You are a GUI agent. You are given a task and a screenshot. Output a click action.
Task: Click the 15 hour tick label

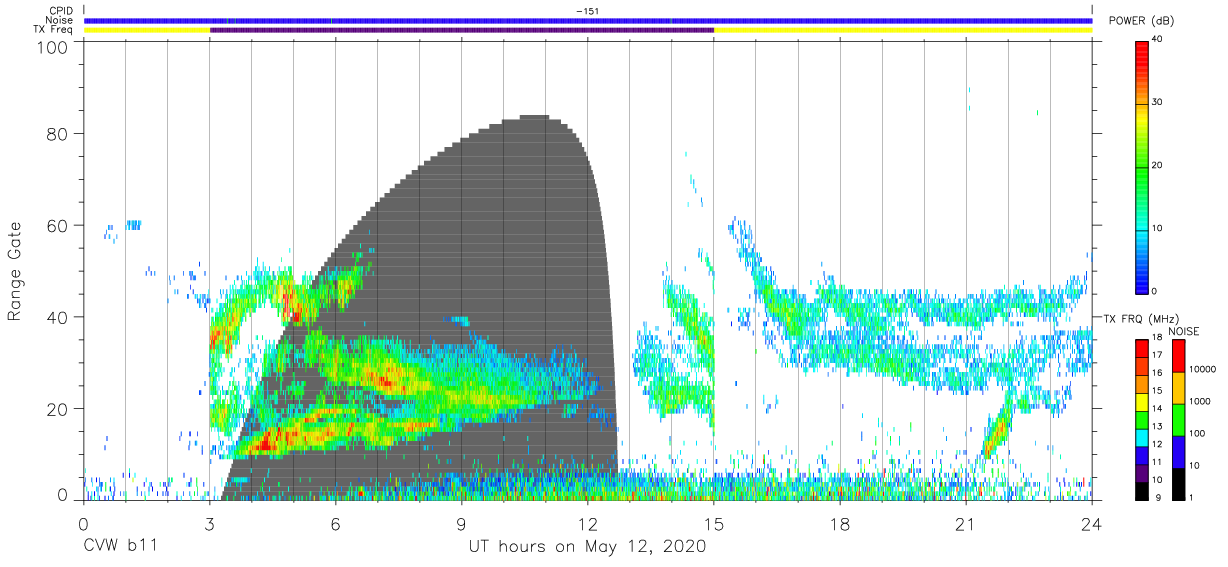click(x=714, y=524)
